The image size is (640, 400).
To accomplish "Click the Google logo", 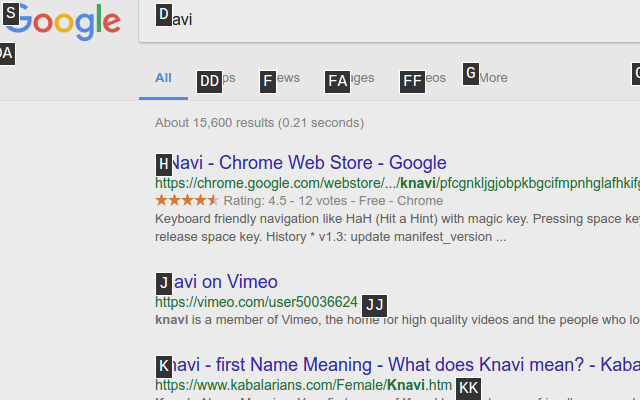I will (x=62, y=22).
